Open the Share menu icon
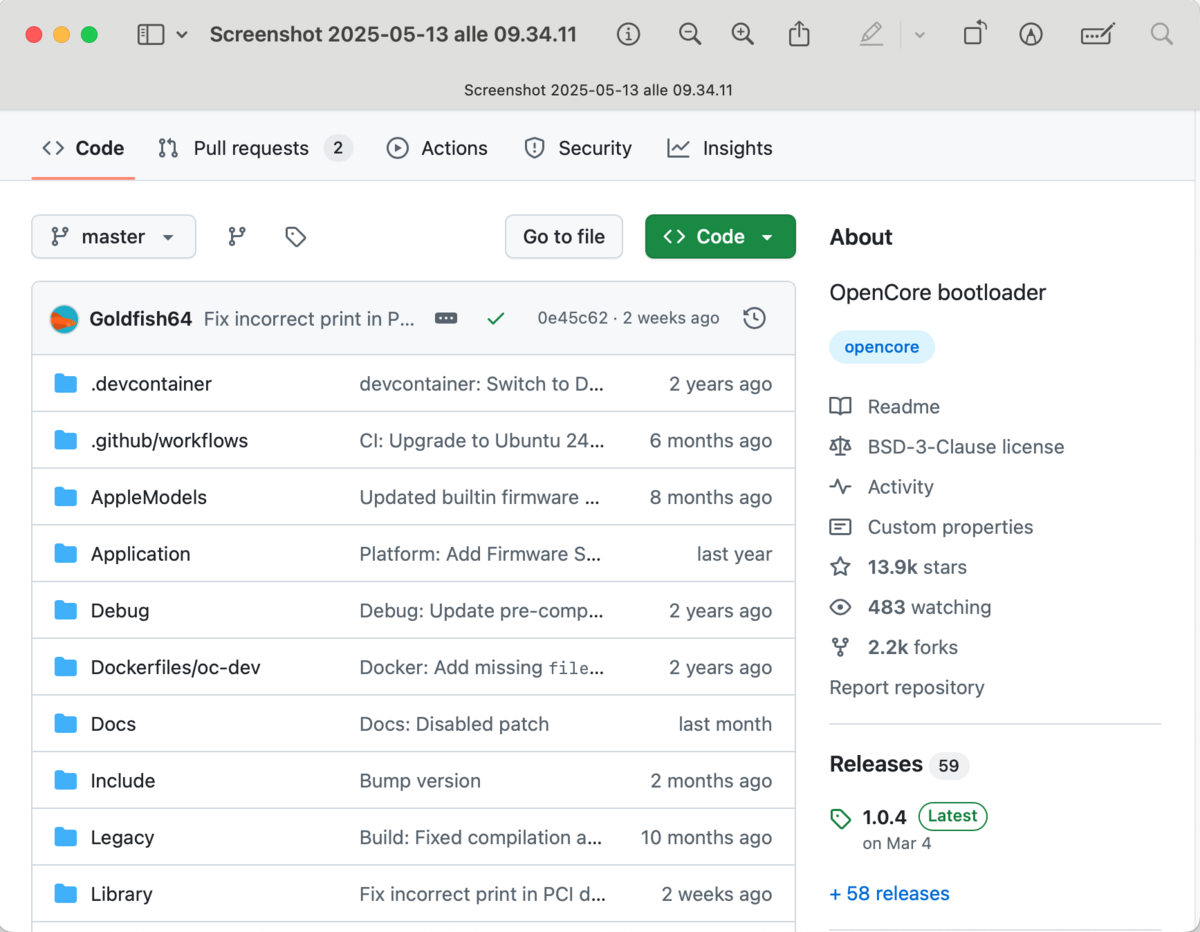The width and height of the screenshot is (1200, 932). (799, 34)
